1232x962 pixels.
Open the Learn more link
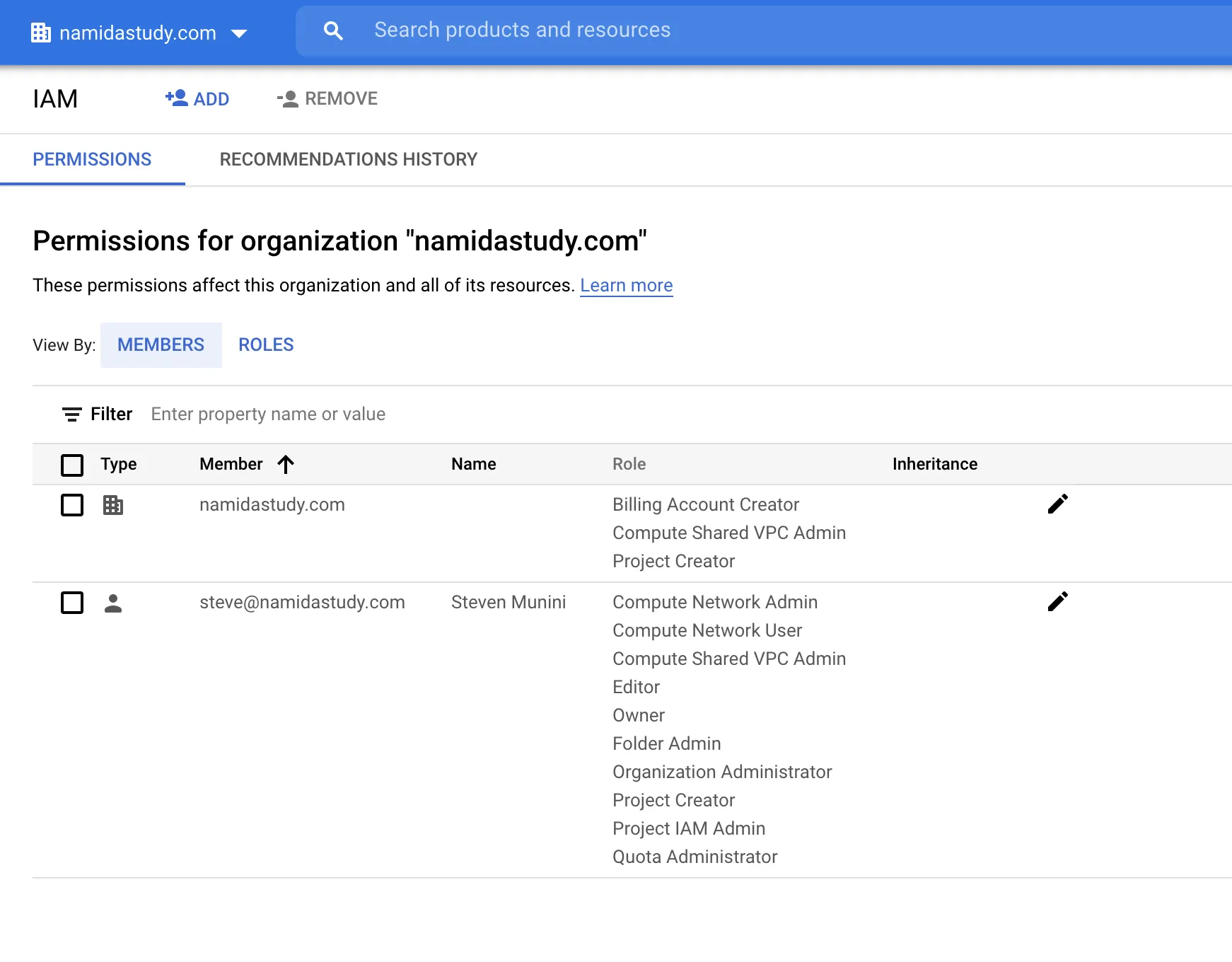[626, 285]
